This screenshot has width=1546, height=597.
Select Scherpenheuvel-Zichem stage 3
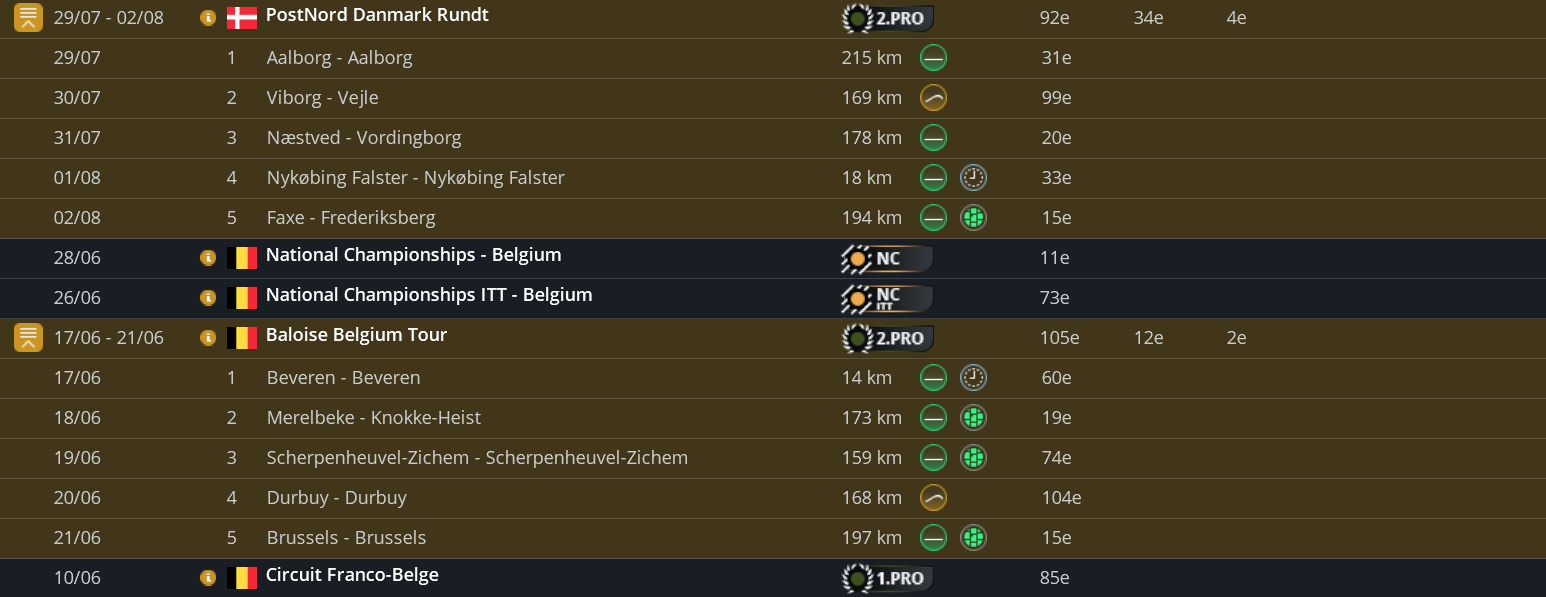pyautogui.click(x=477, y=458)
